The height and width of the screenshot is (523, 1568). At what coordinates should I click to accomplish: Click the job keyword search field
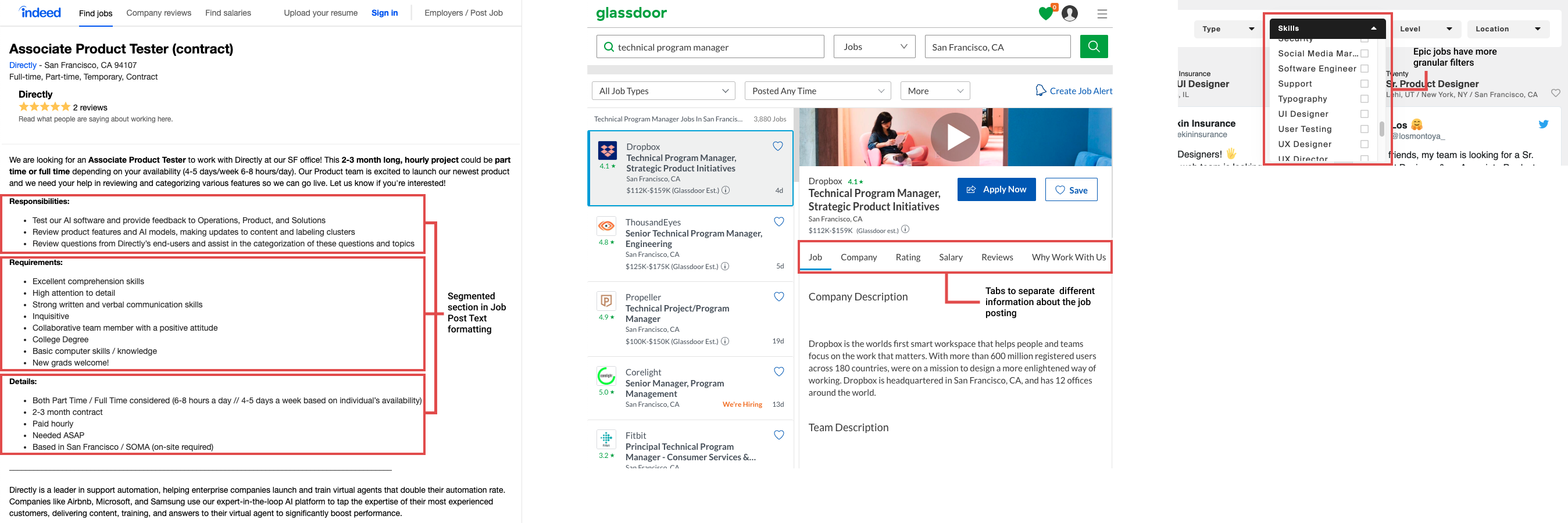tap(710, 47)
